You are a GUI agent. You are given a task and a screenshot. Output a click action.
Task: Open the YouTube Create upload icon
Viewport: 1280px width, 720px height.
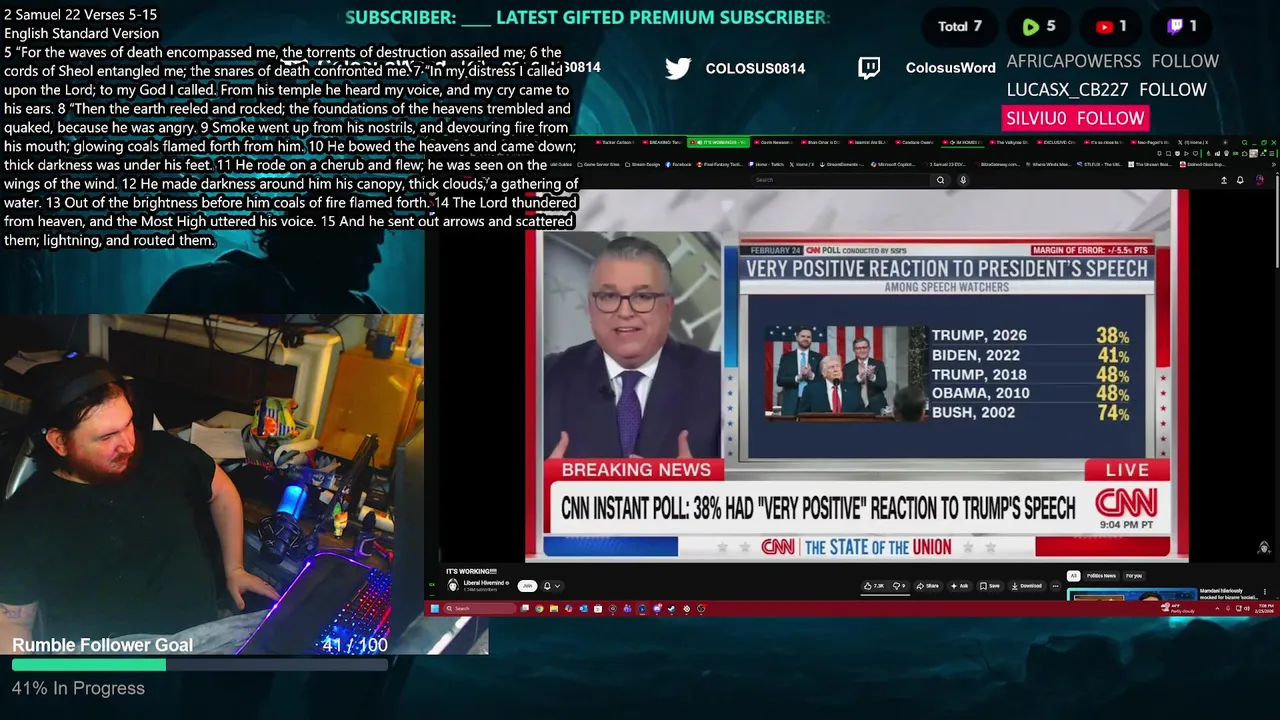pos(1224,180)
